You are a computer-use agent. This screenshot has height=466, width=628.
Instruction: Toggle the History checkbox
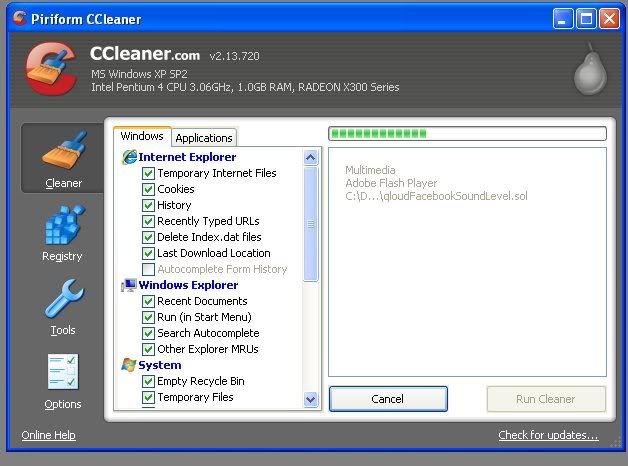[148, 205]
